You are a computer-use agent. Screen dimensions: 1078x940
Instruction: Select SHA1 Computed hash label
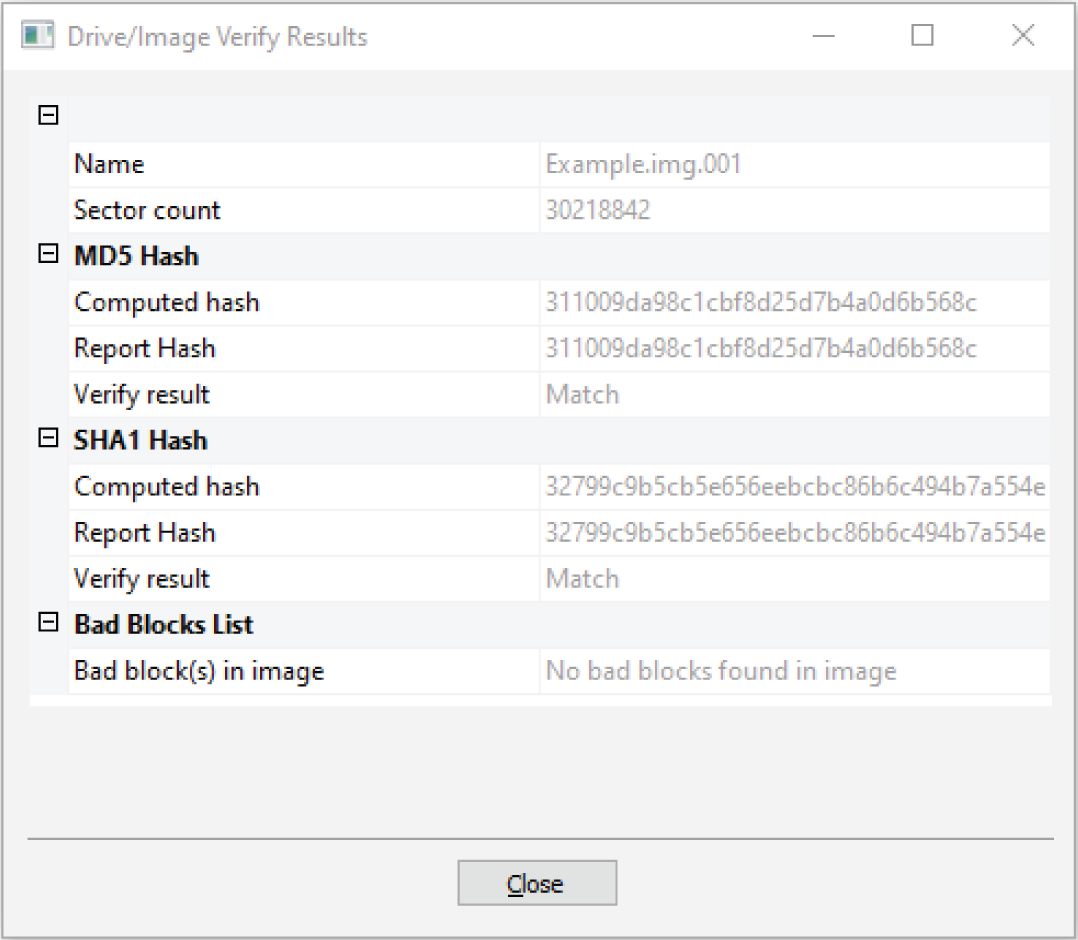coord(167,487)
